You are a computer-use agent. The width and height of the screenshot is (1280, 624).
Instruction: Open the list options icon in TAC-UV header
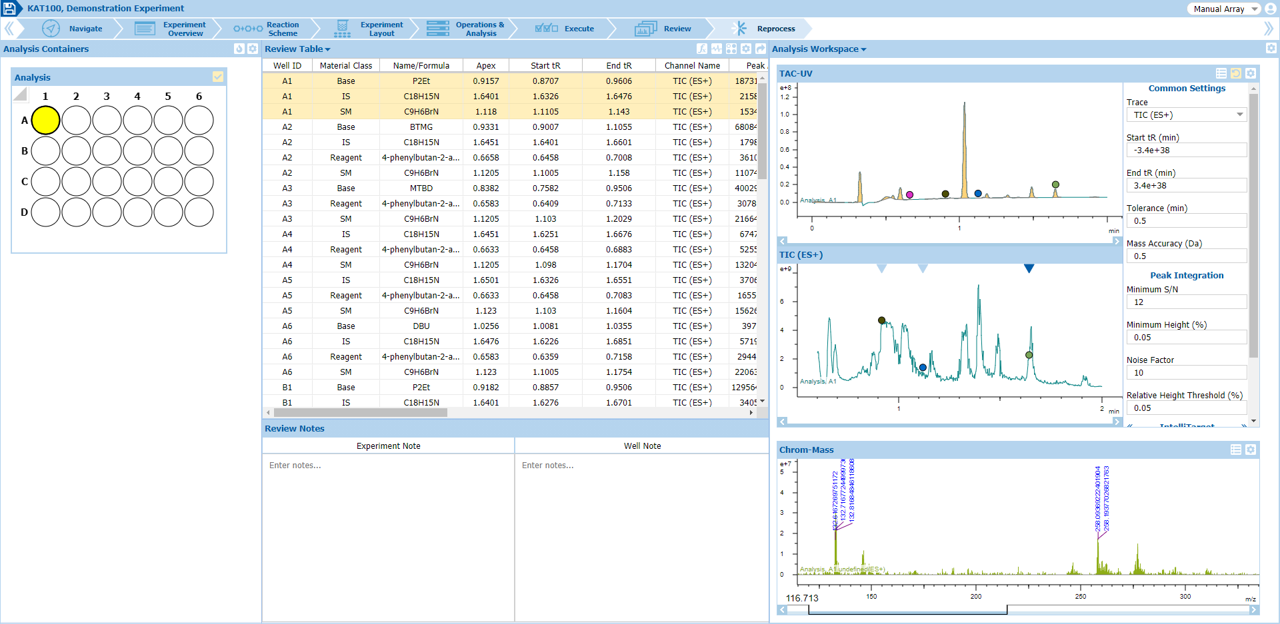pos(1221,74)
